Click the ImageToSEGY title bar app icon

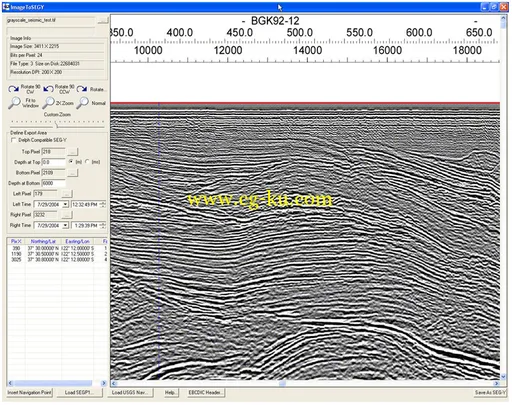point(6,7)
